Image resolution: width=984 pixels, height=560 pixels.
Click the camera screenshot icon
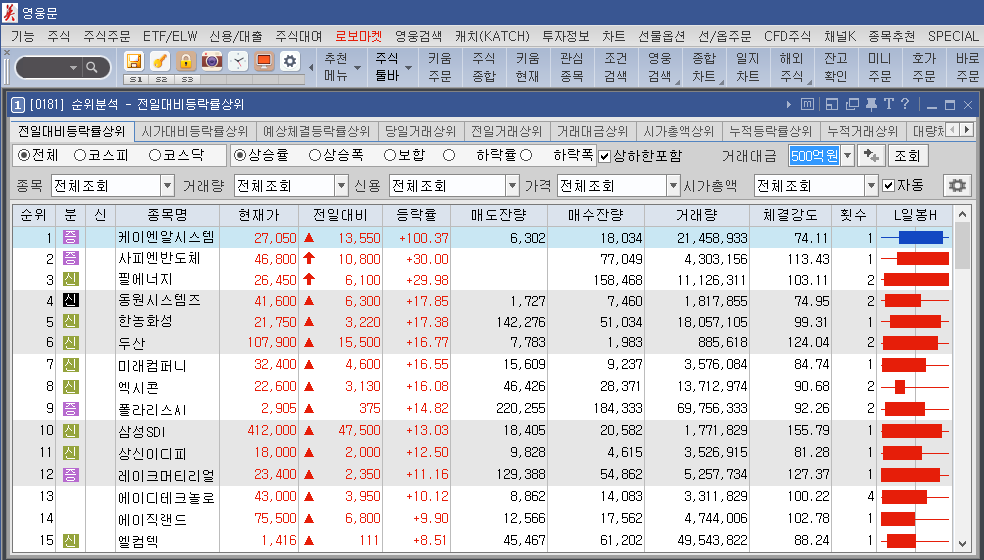click(212, 62)
